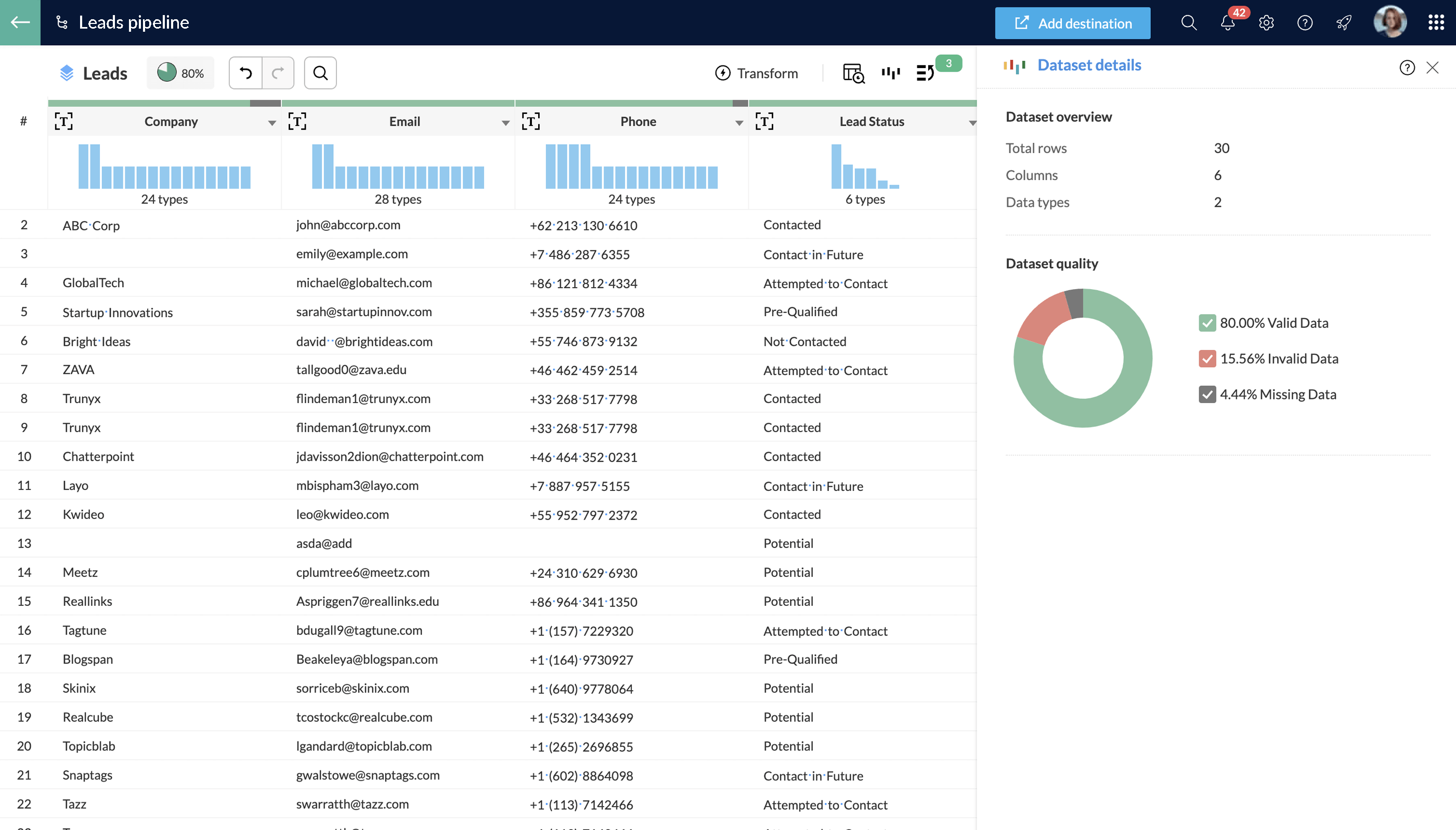
Task: Click the settings gear icon
Action: click(x=1266, y=22)
